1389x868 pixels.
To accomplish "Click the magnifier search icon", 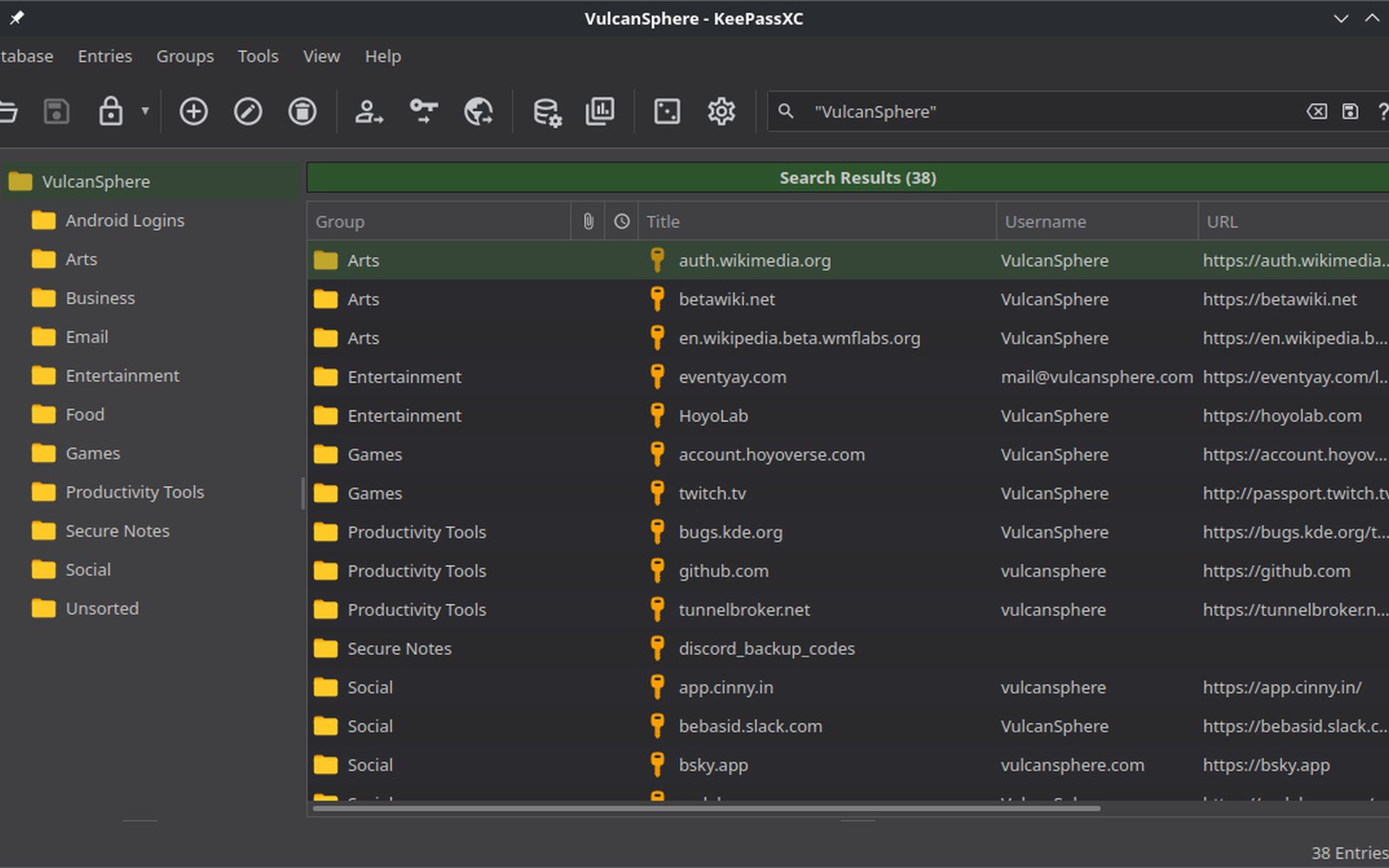I will pyautogui.click(x=786, y=111).
